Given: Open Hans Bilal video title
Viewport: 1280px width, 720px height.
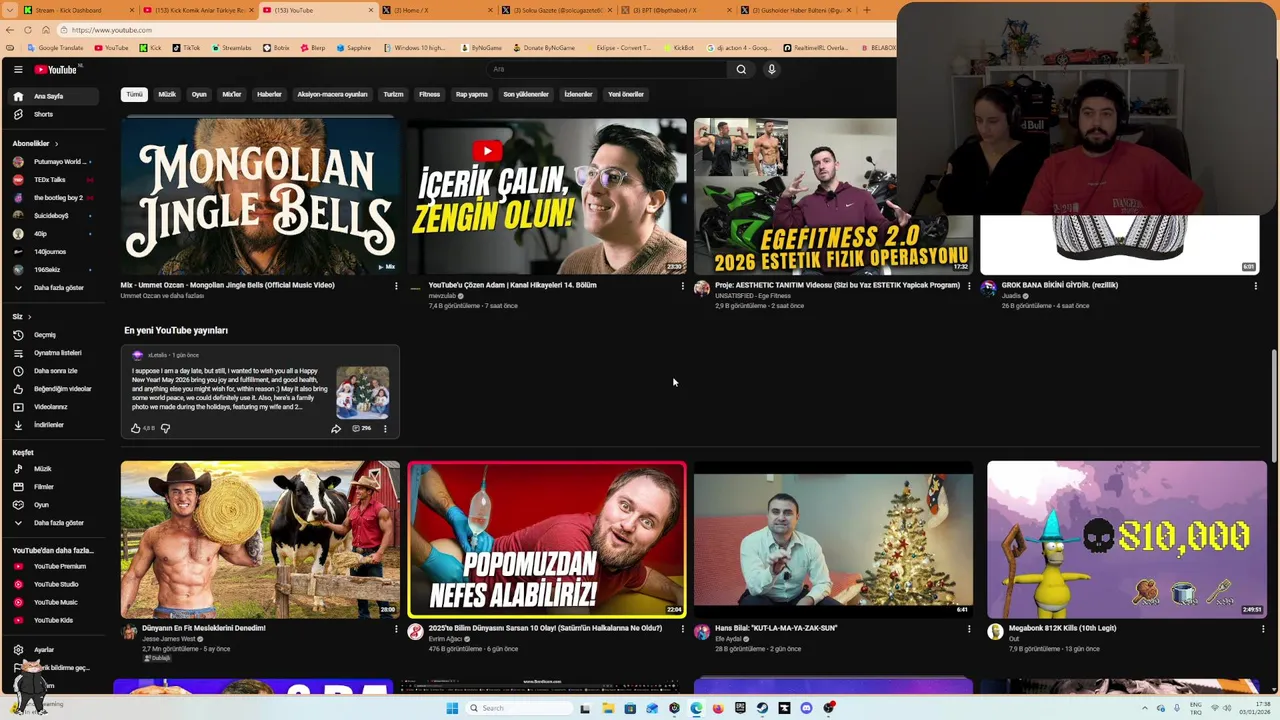Looking at the screenshot, I should coord(776,628).
